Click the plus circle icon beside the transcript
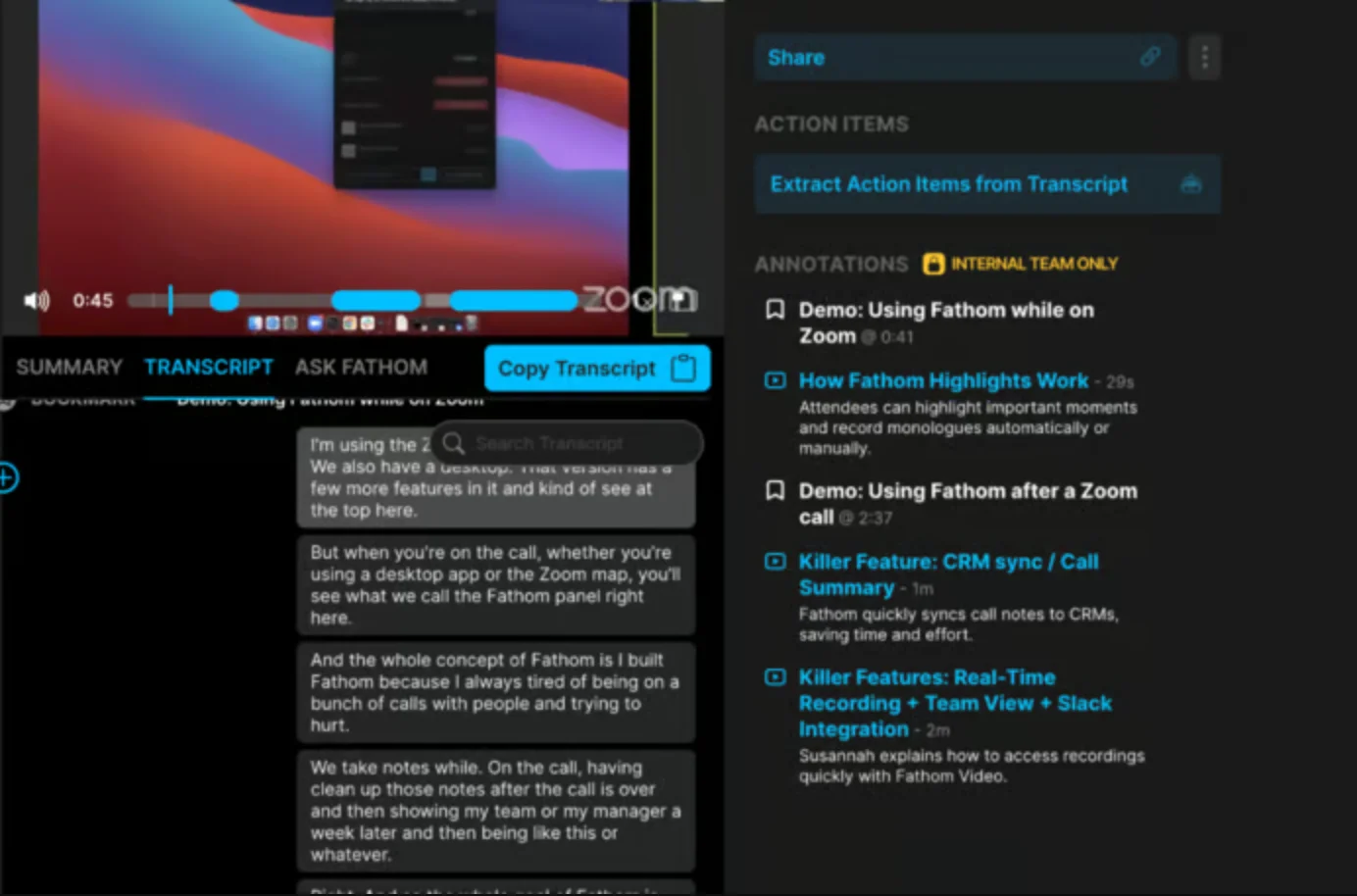Image resolution: width=1357 pixels, height=896 pixels. (7, 477)
